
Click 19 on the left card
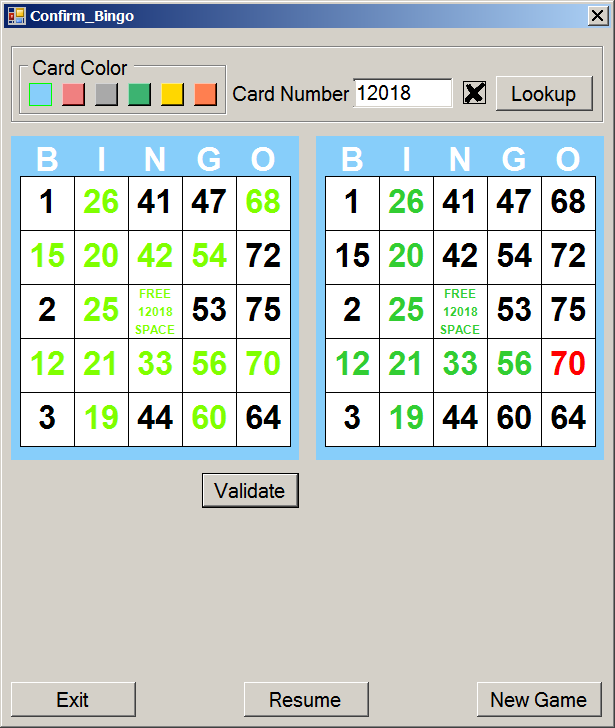tap(101, 419)
